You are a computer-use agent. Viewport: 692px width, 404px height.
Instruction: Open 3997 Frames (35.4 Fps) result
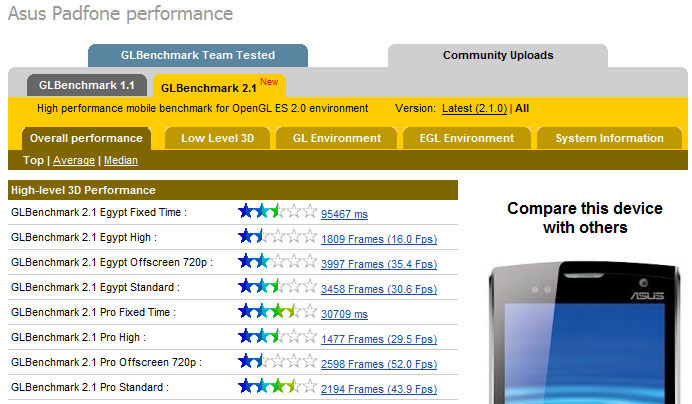[379, 264]
